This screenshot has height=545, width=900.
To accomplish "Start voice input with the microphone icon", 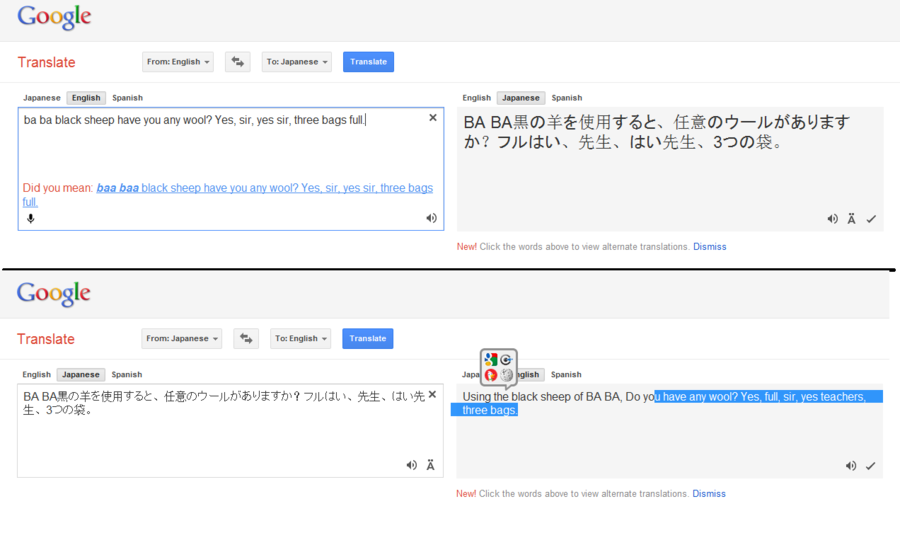I will pos(31,219).
